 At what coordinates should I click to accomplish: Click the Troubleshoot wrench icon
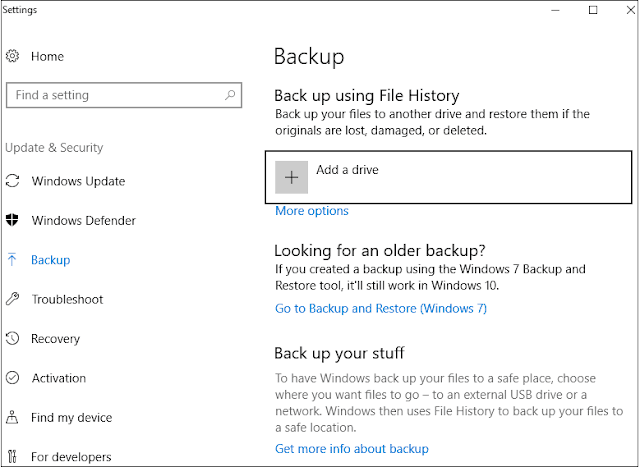tap(12, 299)
